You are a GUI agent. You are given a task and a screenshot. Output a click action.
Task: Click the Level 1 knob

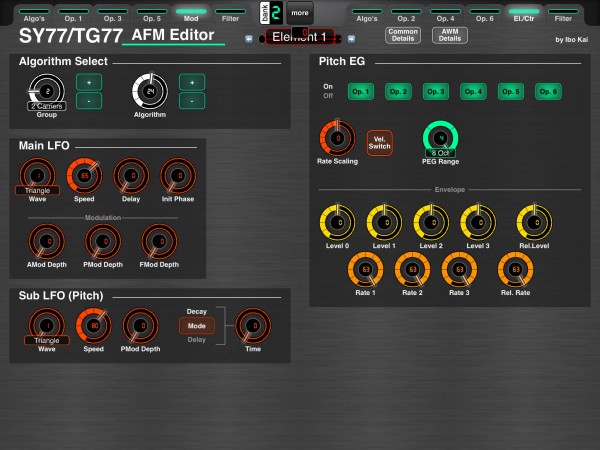[384, 222]
